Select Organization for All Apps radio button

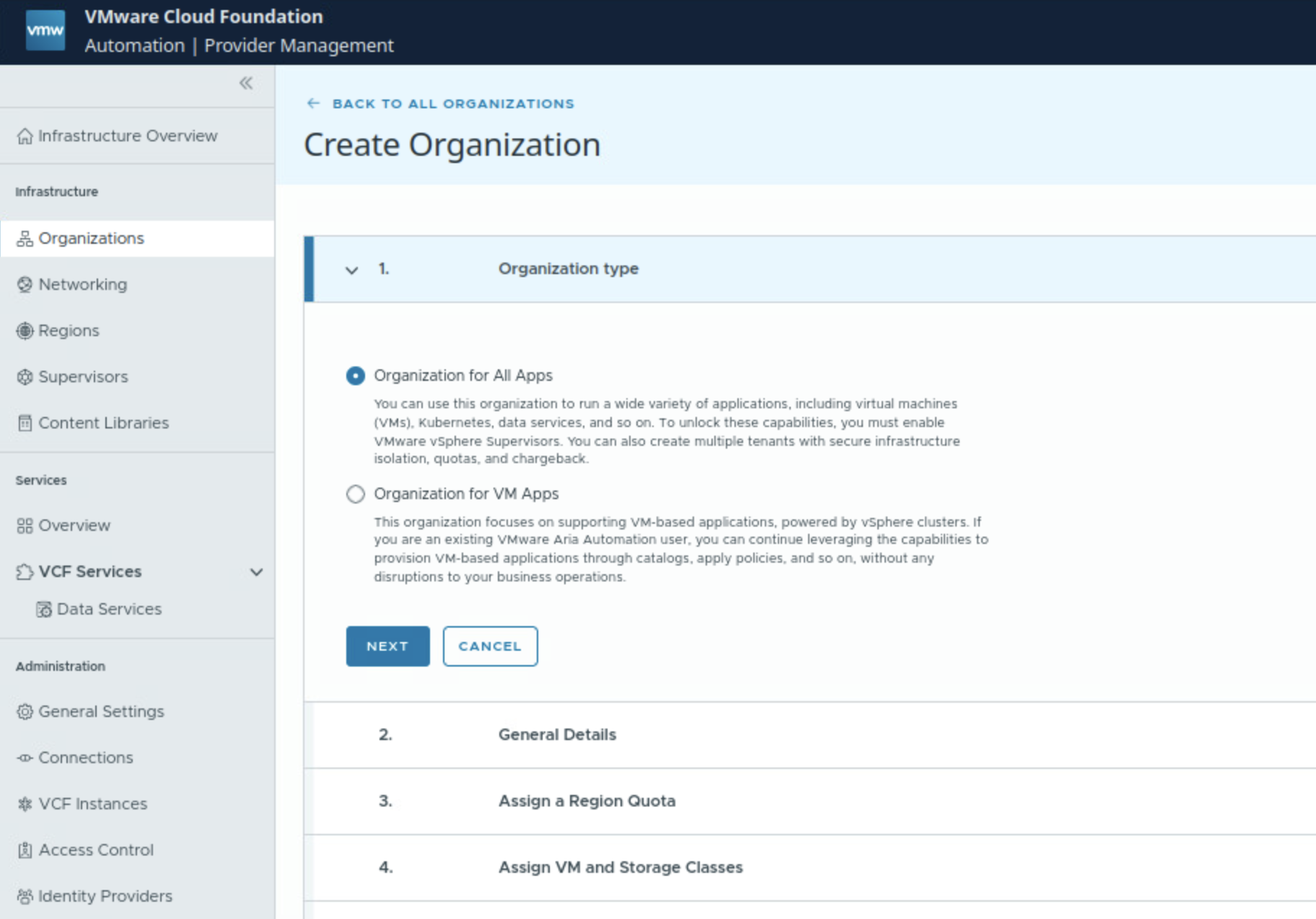[x=356, y=376]
